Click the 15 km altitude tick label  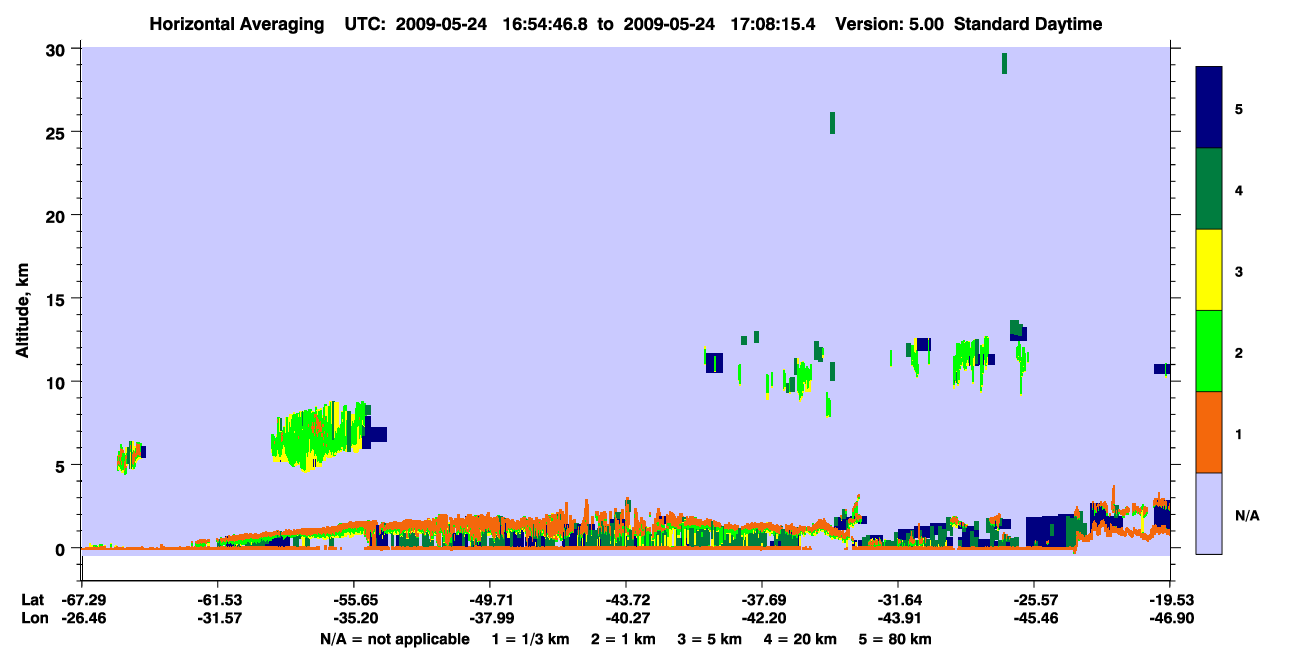[x=57, y=299]
